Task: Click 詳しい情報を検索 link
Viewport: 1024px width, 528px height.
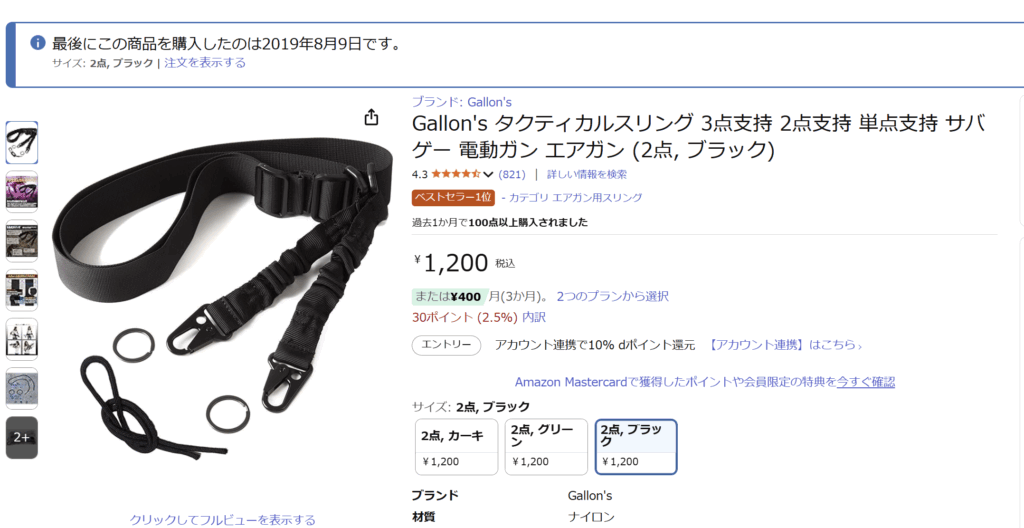Action: (x=586, y=174)
